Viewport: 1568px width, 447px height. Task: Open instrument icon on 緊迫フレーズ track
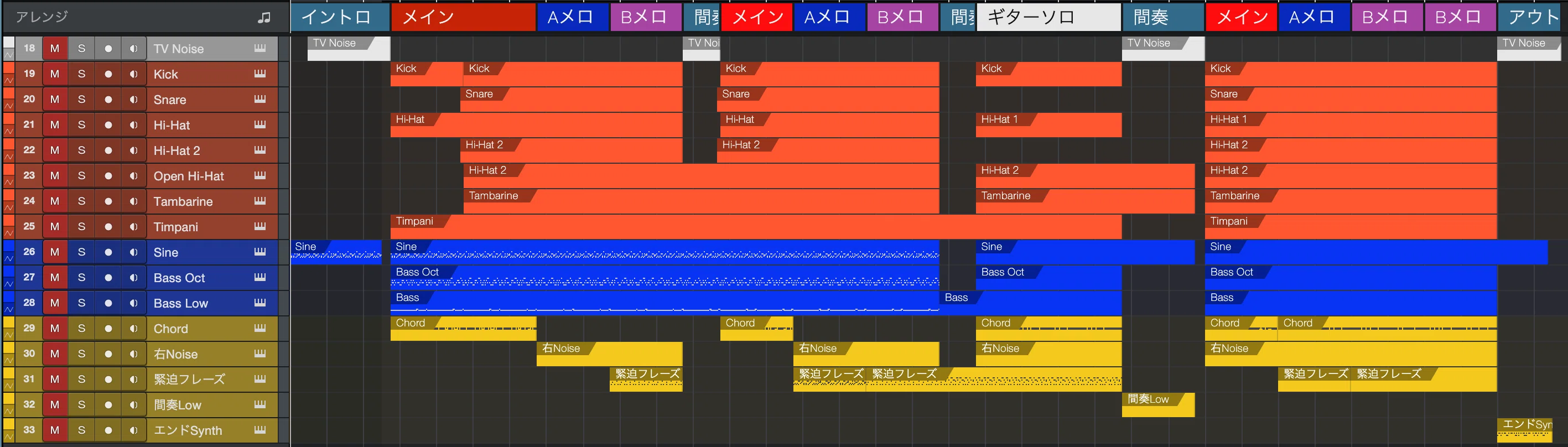tap(260, 379)
